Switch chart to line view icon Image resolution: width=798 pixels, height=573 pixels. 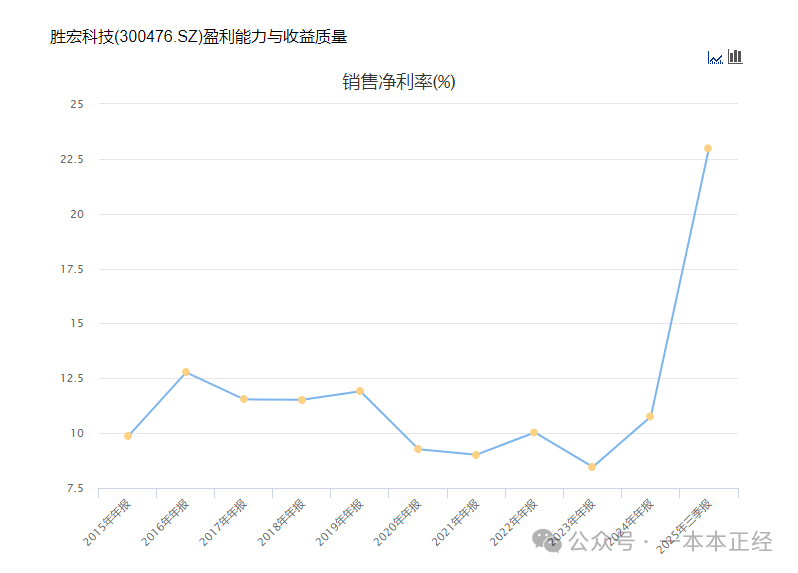715,58
